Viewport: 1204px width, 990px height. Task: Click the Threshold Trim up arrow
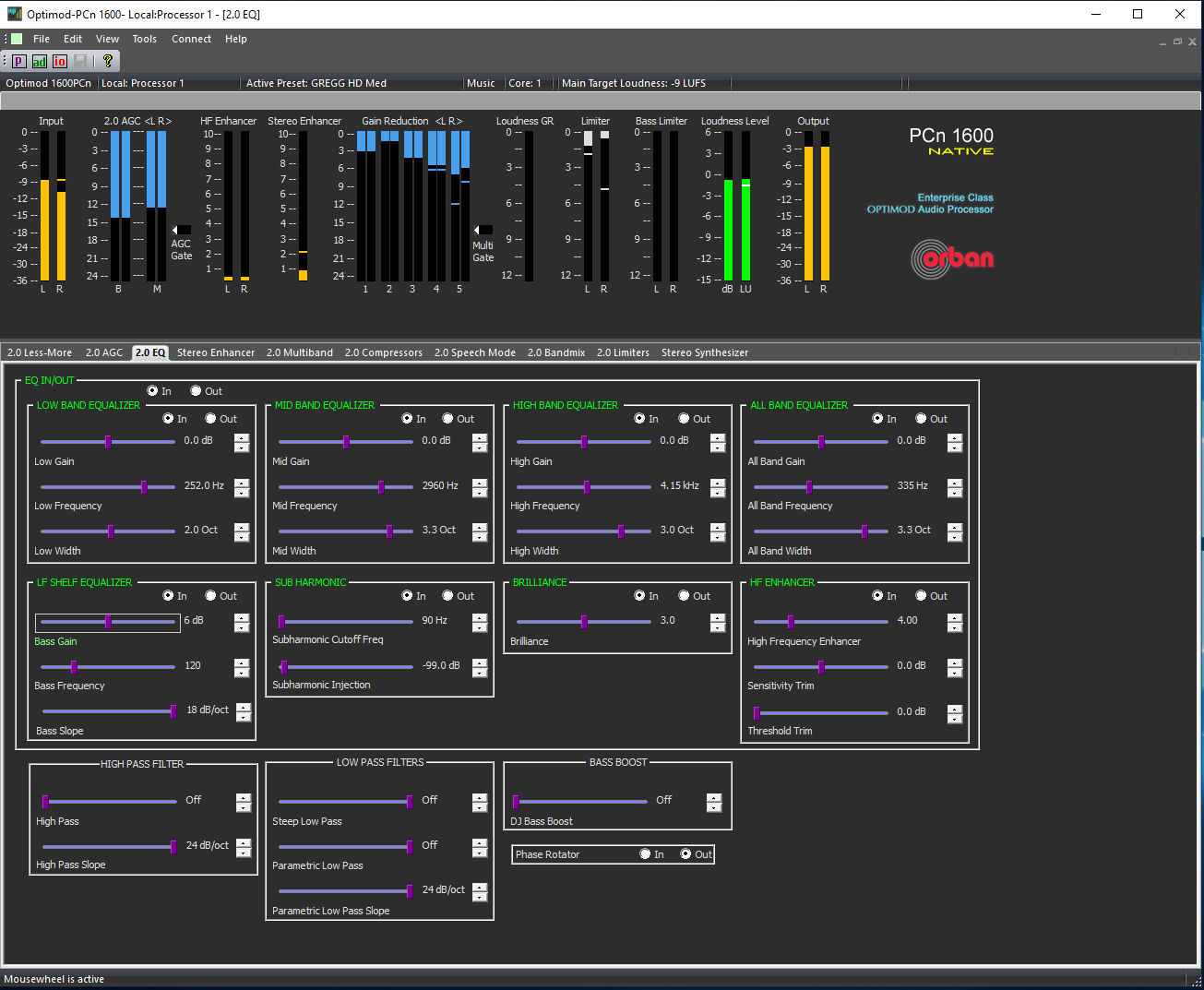(955, 709)
